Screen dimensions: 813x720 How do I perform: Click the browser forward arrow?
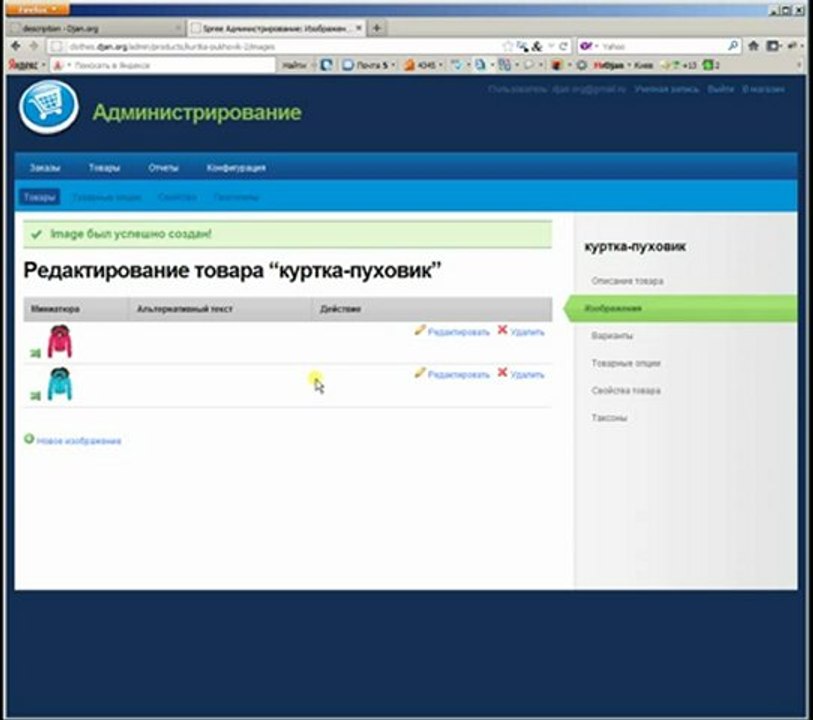[x=34, y=46]
